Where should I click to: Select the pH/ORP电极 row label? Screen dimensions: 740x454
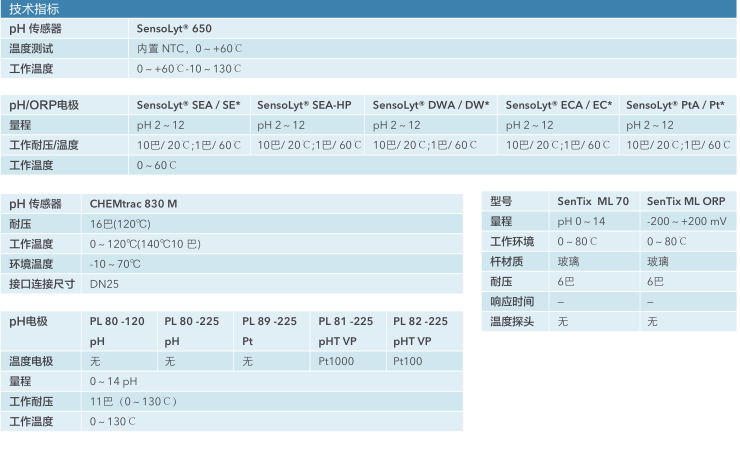43,105
